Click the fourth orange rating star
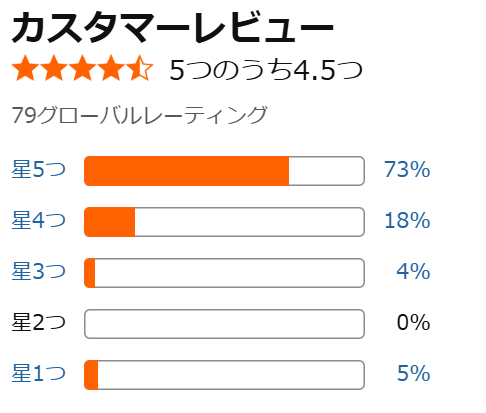Image resolution: width=486 pixels, height=413 pixels. pos(111,68)
